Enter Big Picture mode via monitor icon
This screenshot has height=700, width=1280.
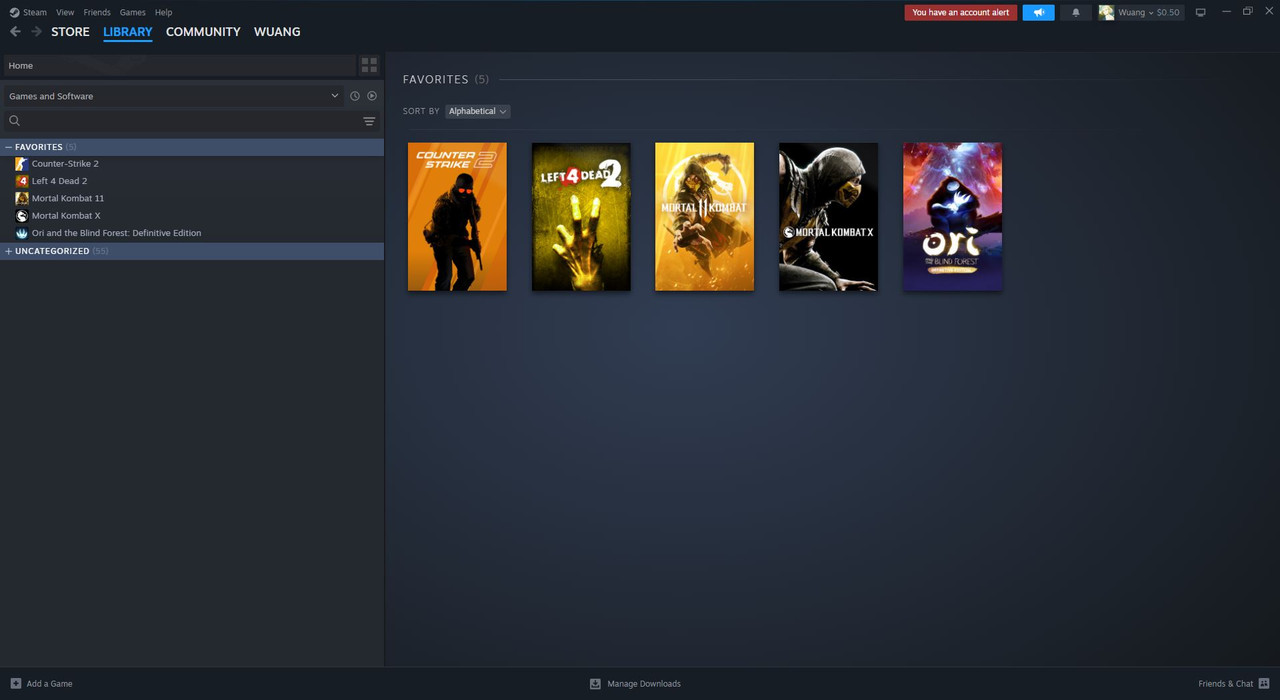[x=1200, y=12]
